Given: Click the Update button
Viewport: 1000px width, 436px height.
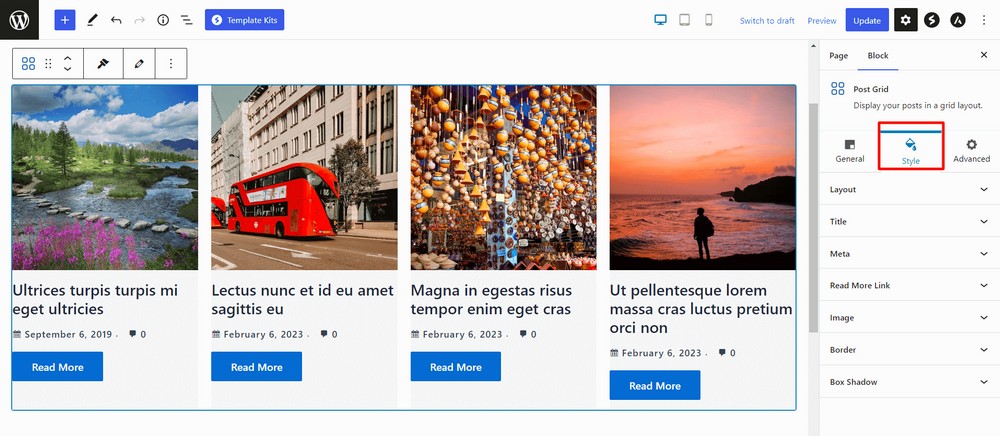Looking at the screenshot, I should click(x=866, y=20).
